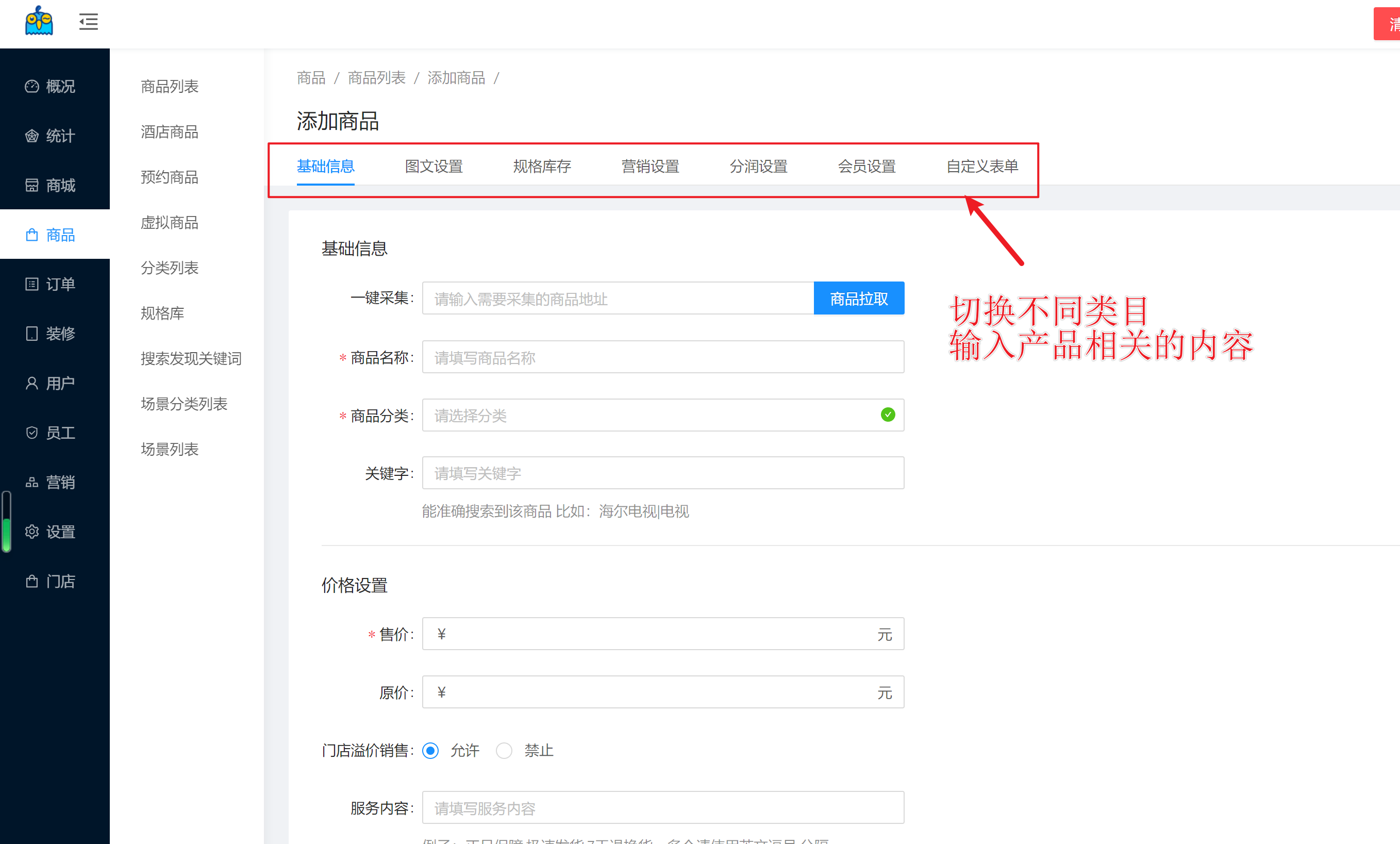Screen dimensions: 1400x844
Task: Open 酒店商品 in the submenu
Action: 169,132
